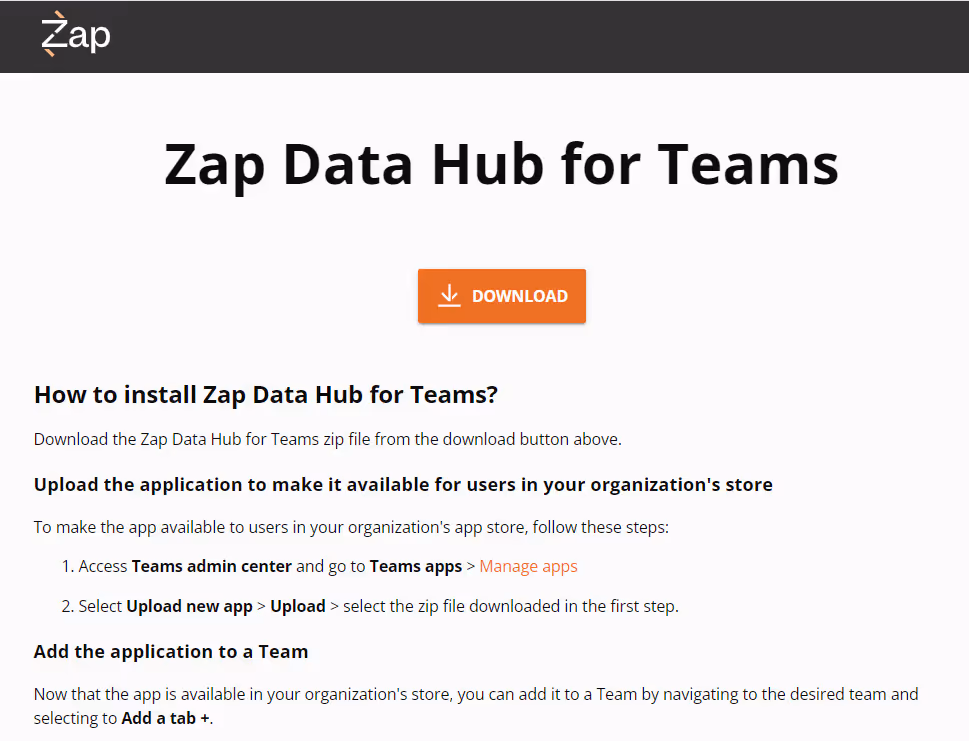Click the download arrow icon inside the orange button
Viewport: 969px width, 741px height.
point(449,295)
